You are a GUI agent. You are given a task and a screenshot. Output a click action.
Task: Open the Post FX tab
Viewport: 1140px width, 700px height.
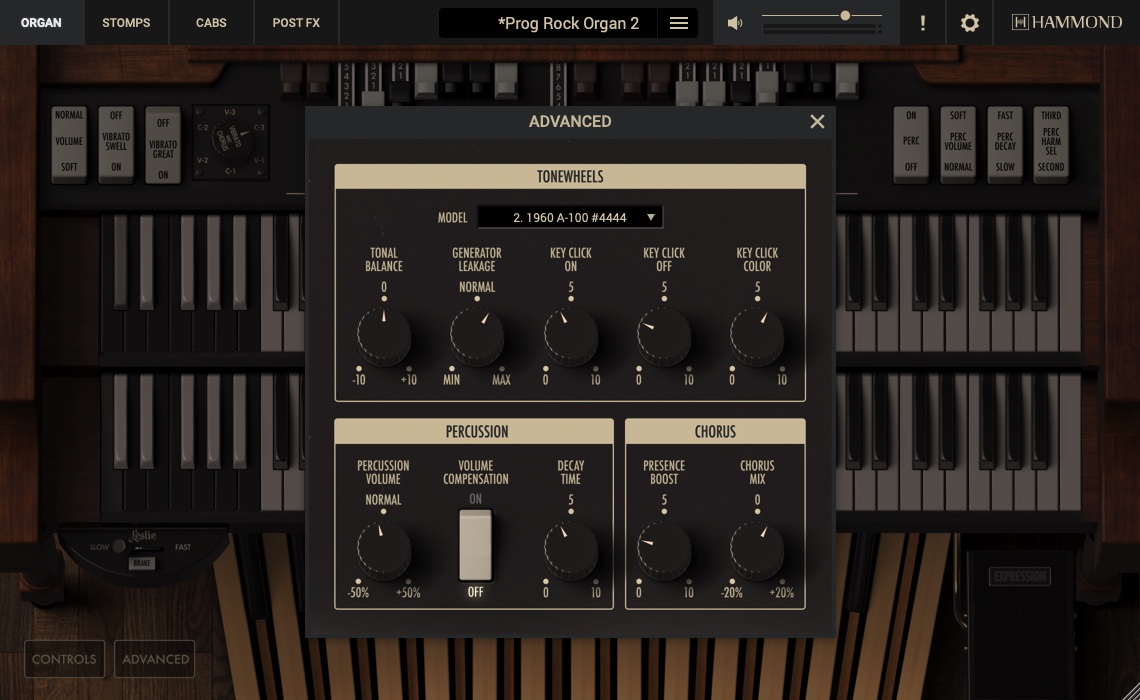pos(296,23)
